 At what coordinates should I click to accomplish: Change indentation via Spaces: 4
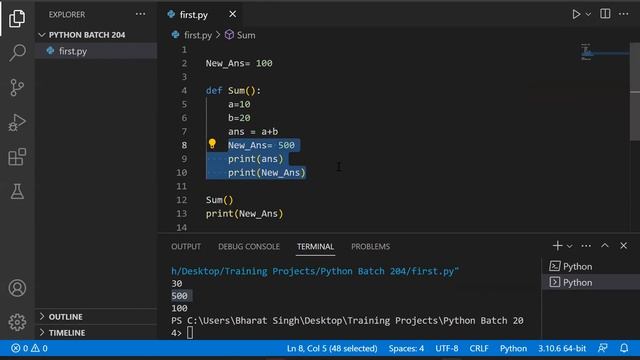406,349
